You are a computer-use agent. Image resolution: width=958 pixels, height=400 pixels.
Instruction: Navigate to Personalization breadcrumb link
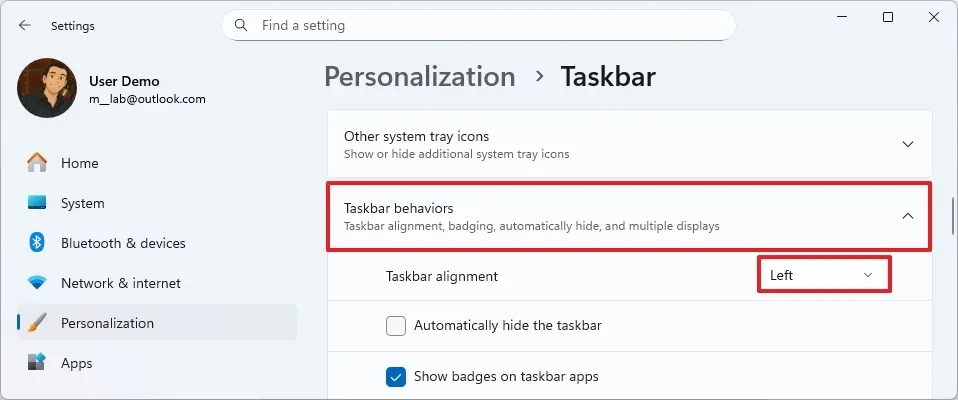pos(420,76)
